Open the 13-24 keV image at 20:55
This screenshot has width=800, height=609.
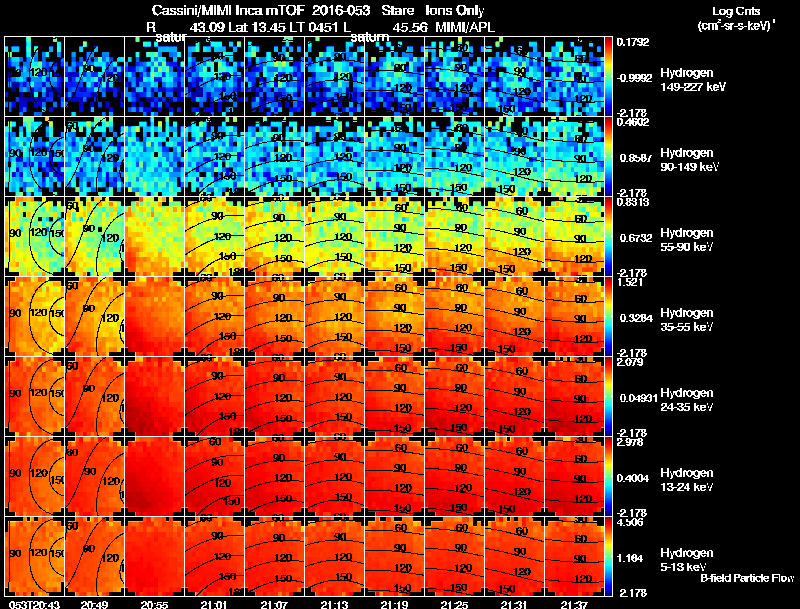point(154,476)
